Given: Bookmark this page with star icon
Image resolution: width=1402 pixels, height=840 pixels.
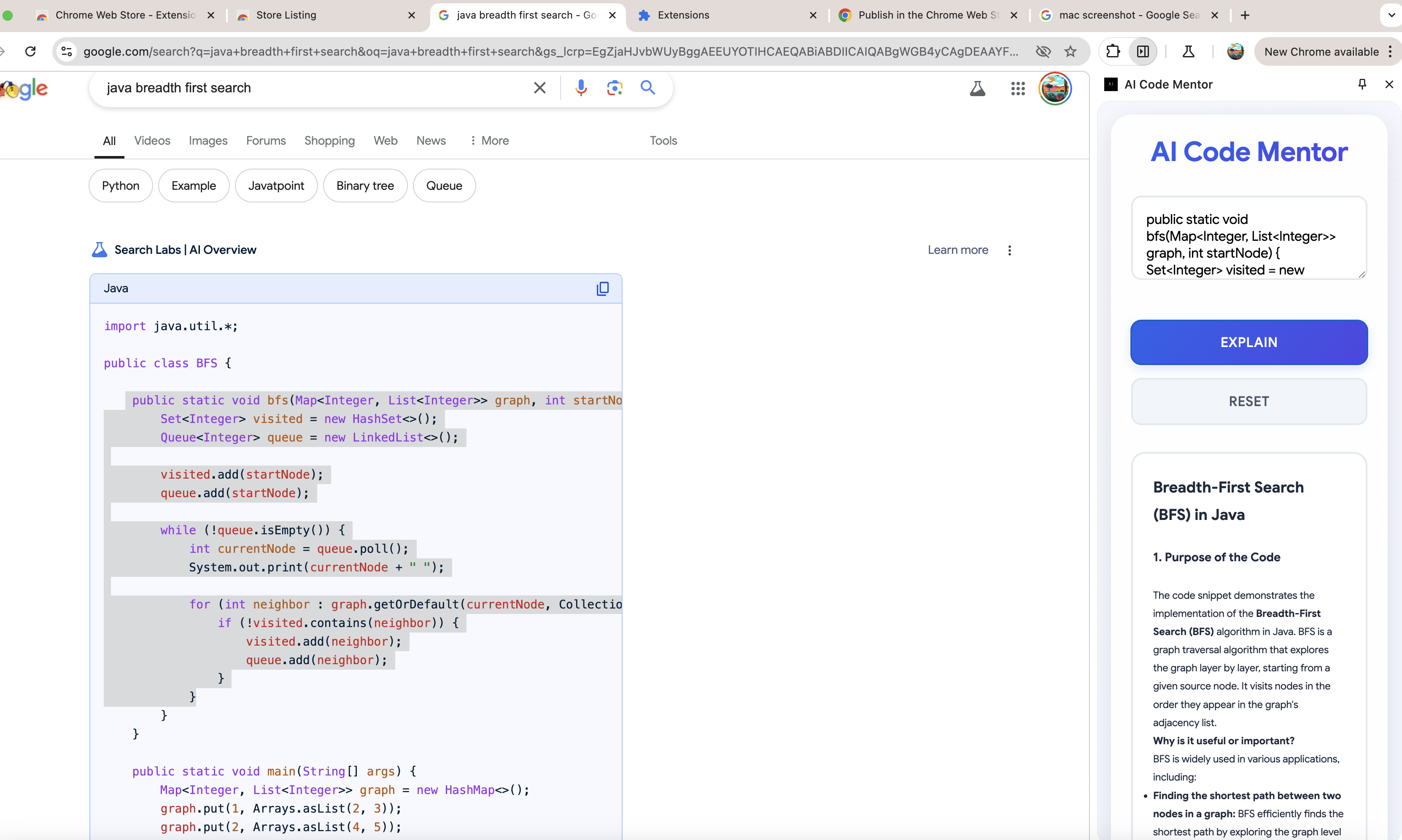Looking at the screenshot, I should click(1070, 51).
